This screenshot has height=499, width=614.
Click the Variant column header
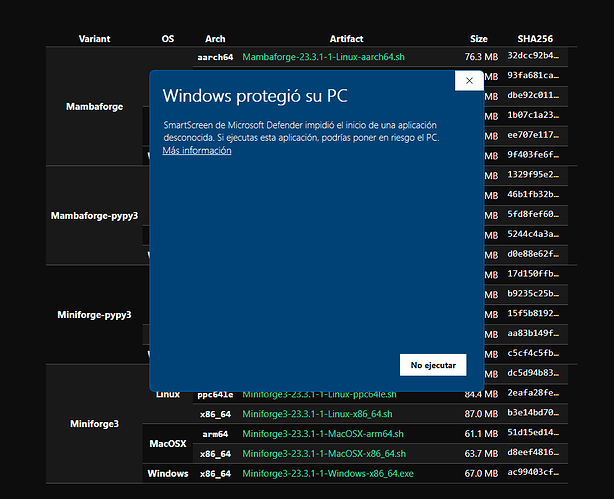pos(94,39)
